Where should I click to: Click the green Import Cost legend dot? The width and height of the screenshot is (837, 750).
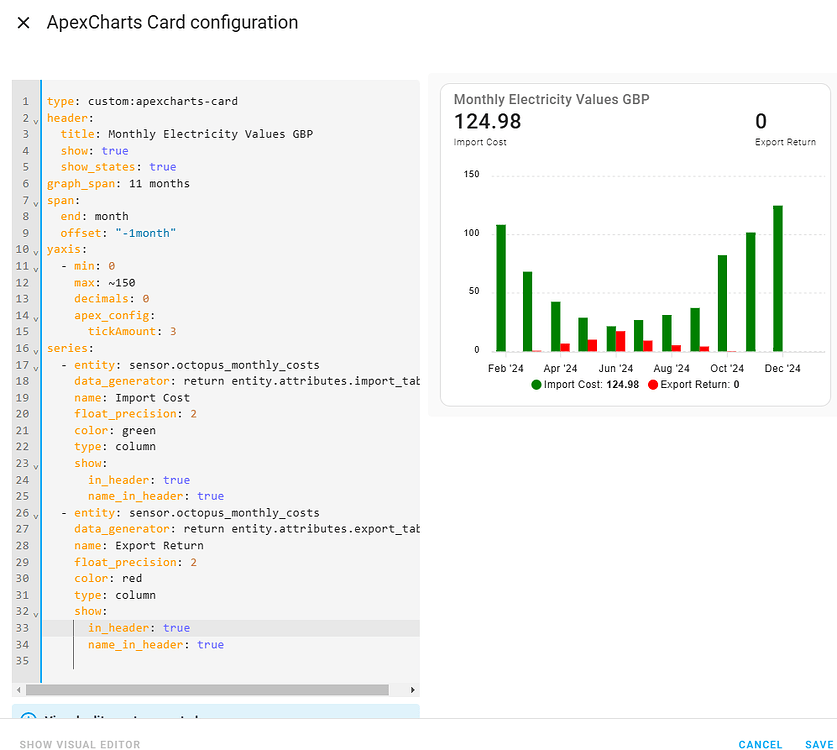point(536,384)
